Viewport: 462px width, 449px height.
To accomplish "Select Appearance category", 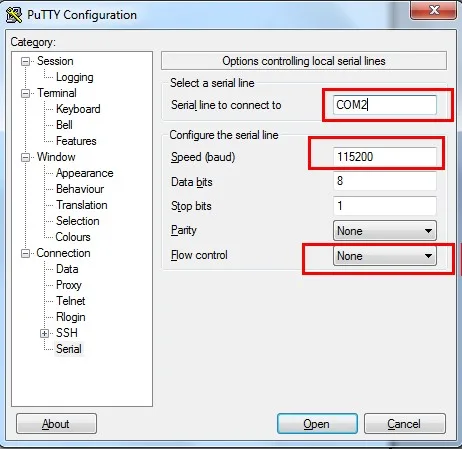I will (85, 173).
